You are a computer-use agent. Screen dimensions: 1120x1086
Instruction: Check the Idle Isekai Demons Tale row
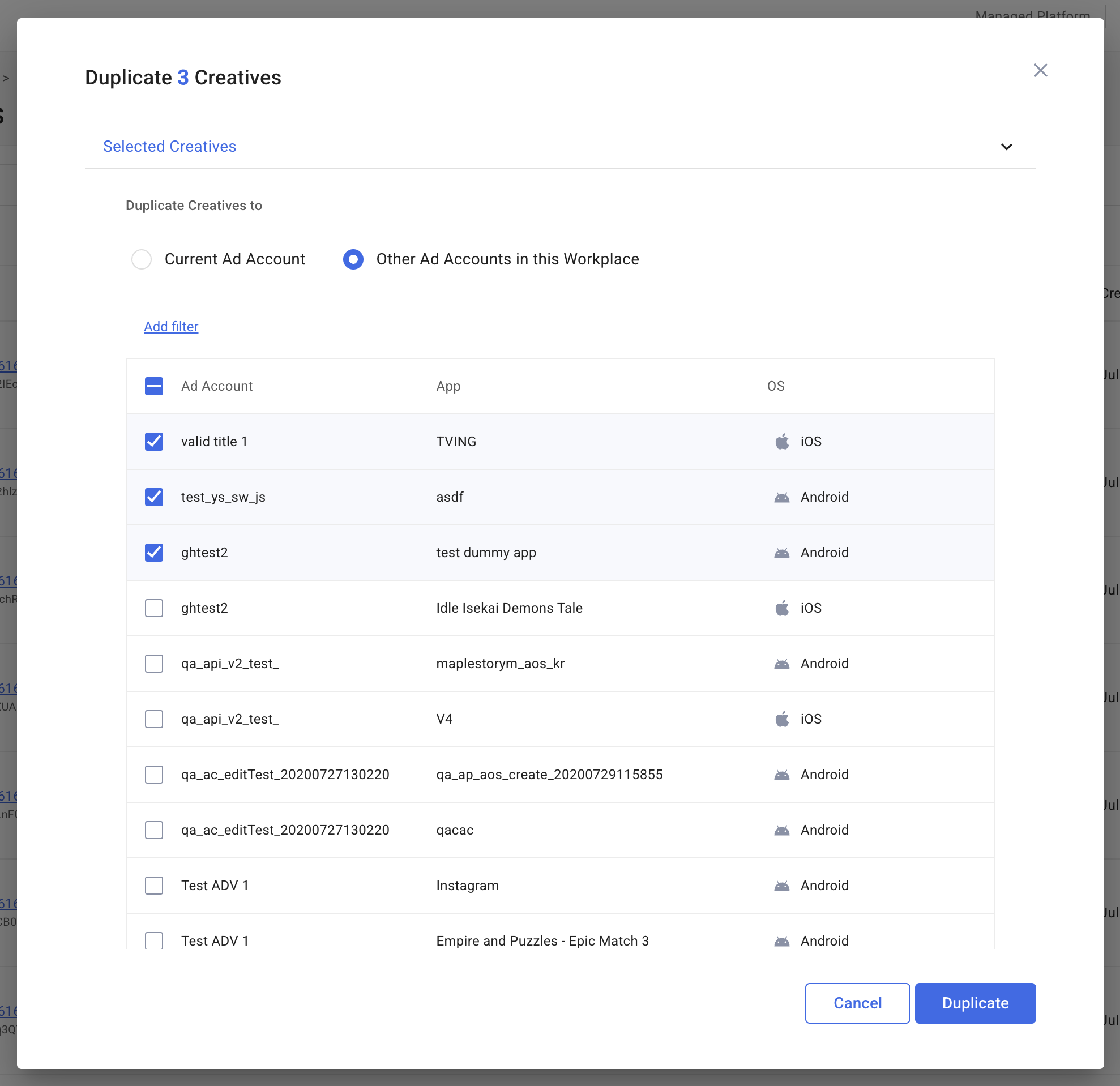[153, 608]
